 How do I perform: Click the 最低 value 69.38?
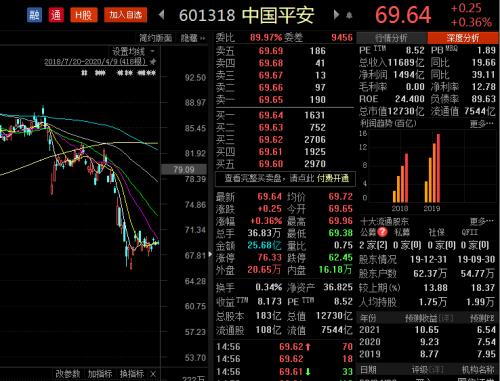(x=340, y=233)
